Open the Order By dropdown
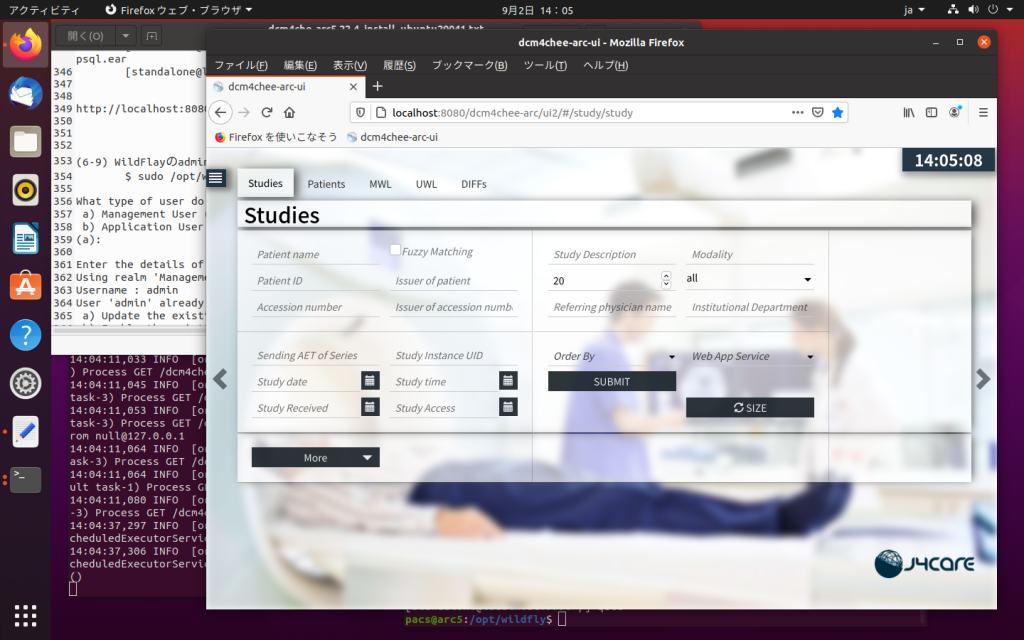Image resolution: width=1024 pixels, height=640 pixels. 613,357
